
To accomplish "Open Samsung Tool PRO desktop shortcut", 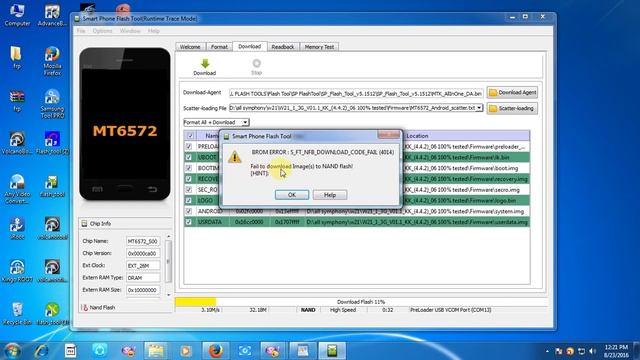I will tap(52, 104).
